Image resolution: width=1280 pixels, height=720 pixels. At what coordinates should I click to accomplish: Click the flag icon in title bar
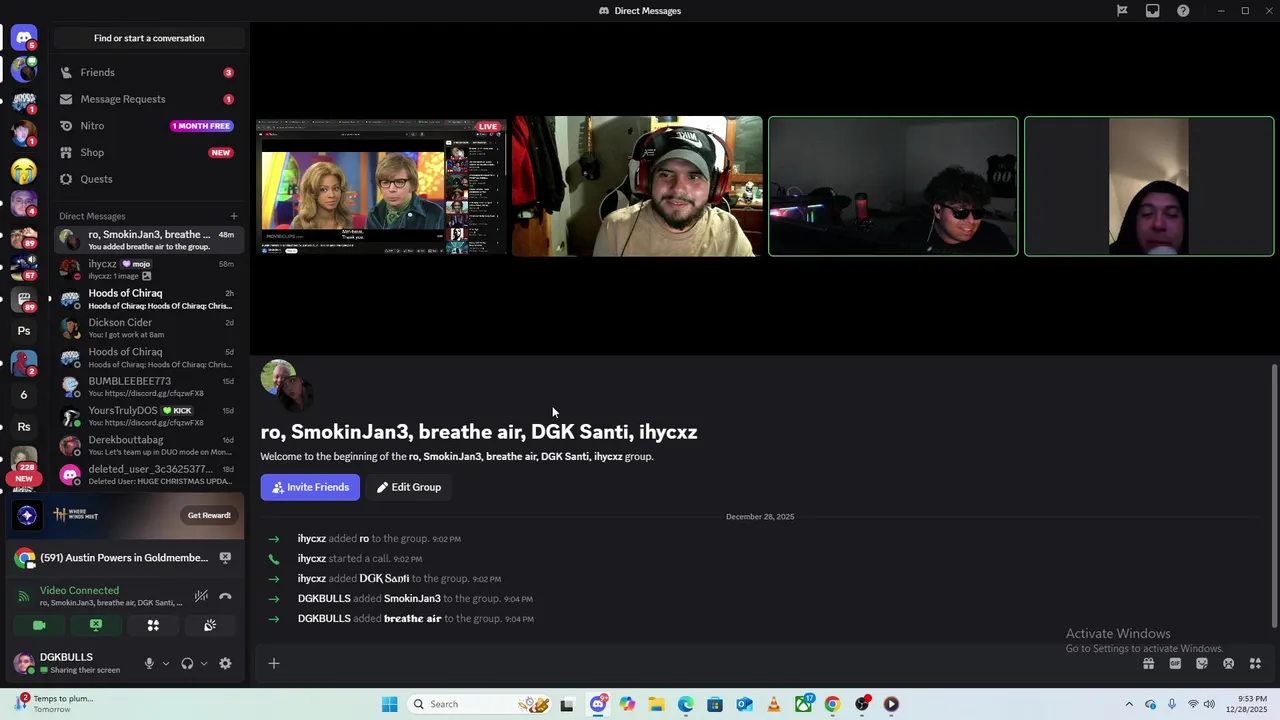coord(1122,11)
